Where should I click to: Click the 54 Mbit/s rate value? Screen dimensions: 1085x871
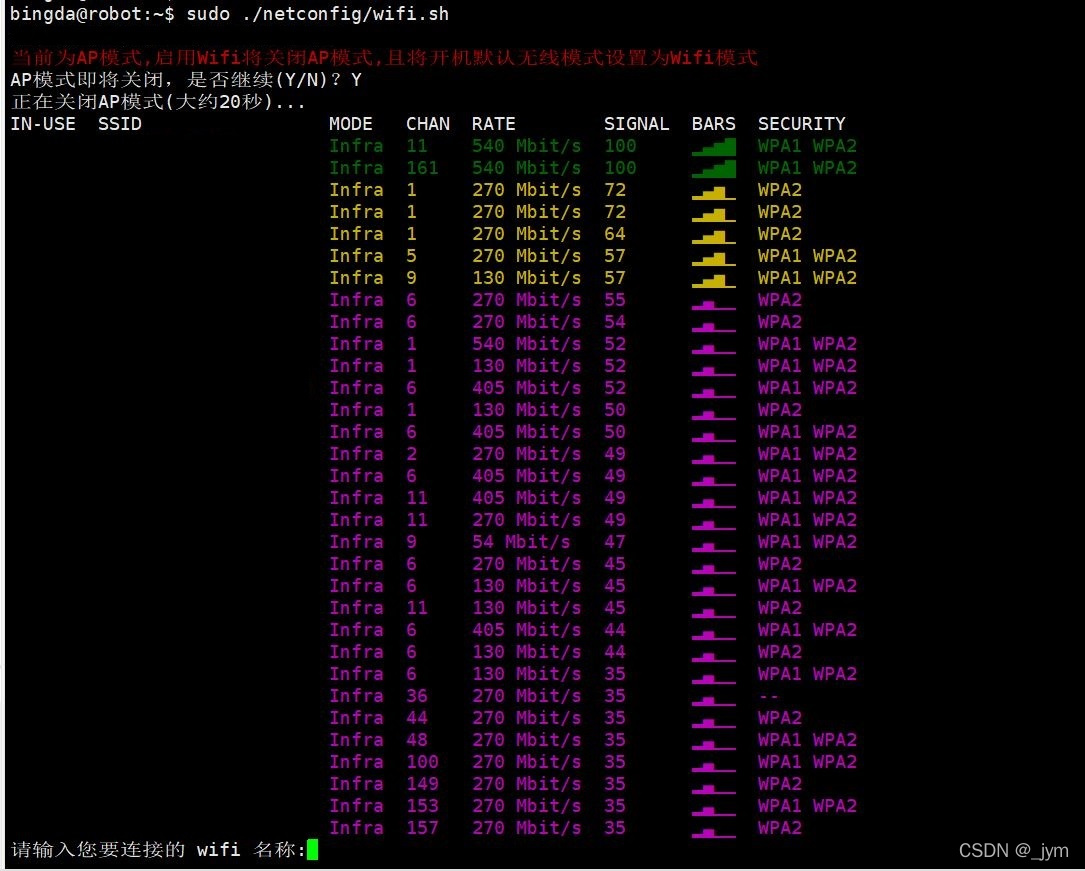(521, 542)
